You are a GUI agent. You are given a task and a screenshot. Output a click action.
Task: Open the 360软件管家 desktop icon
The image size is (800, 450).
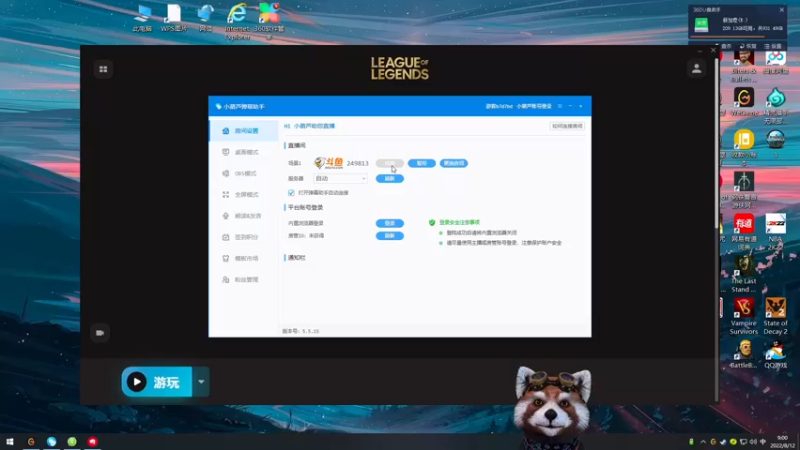point(269,21)
